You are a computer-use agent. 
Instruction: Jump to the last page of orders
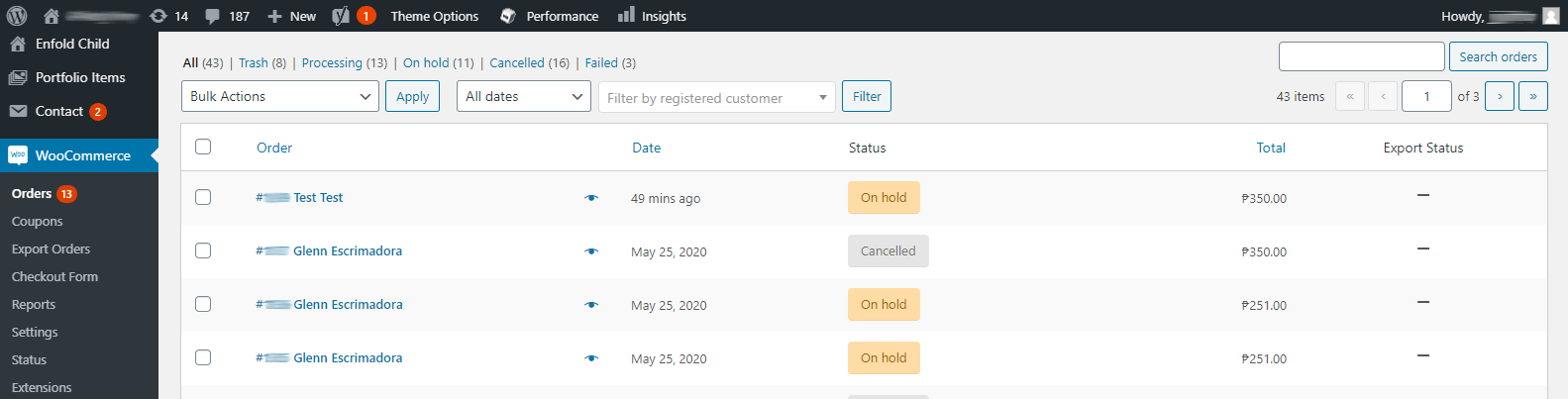tap(1532, 96)
